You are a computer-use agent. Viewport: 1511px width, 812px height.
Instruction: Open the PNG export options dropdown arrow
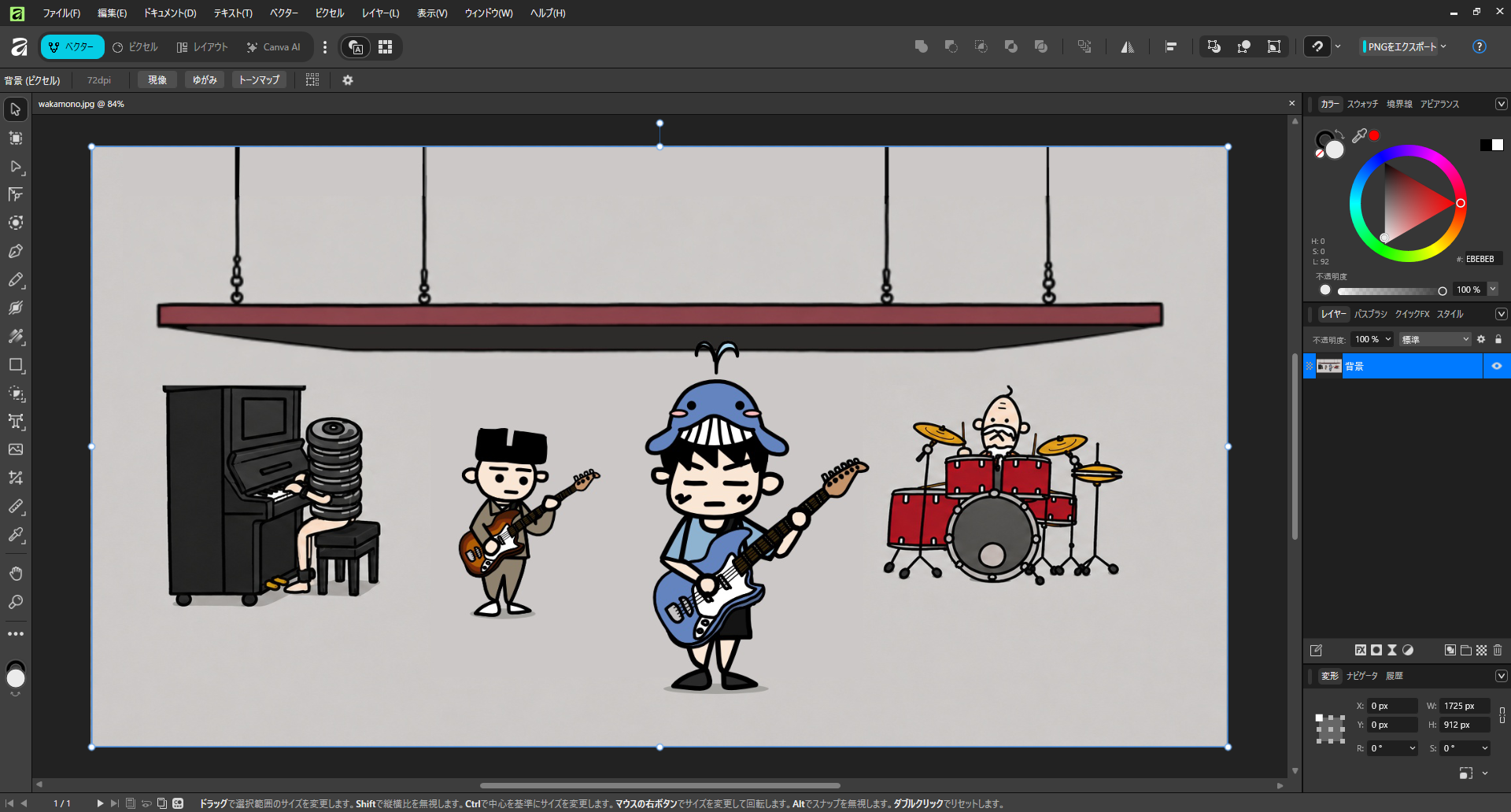tap(1443, 46)
